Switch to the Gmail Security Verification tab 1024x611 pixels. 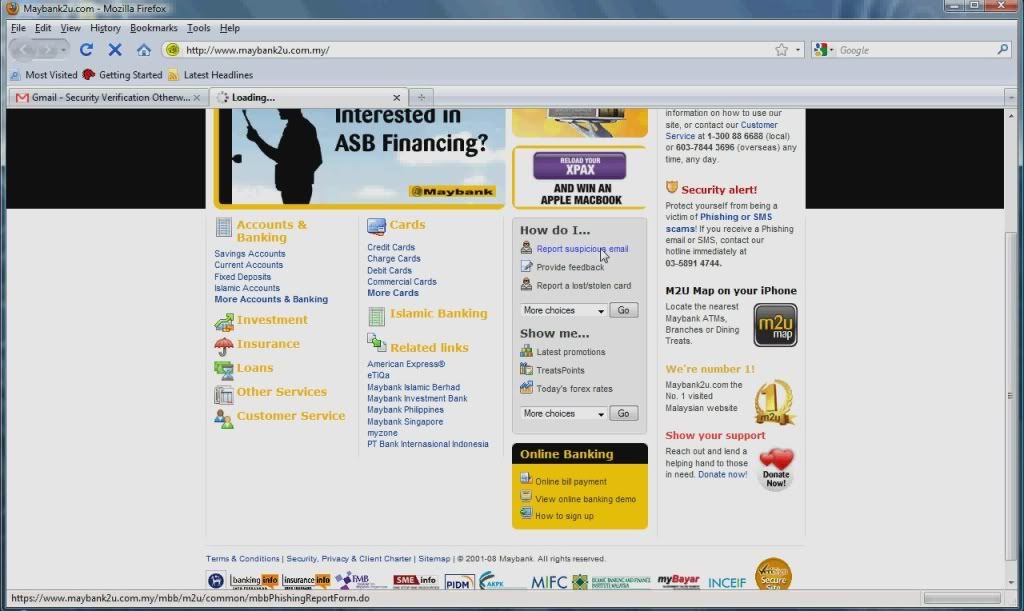pos(108,97)
